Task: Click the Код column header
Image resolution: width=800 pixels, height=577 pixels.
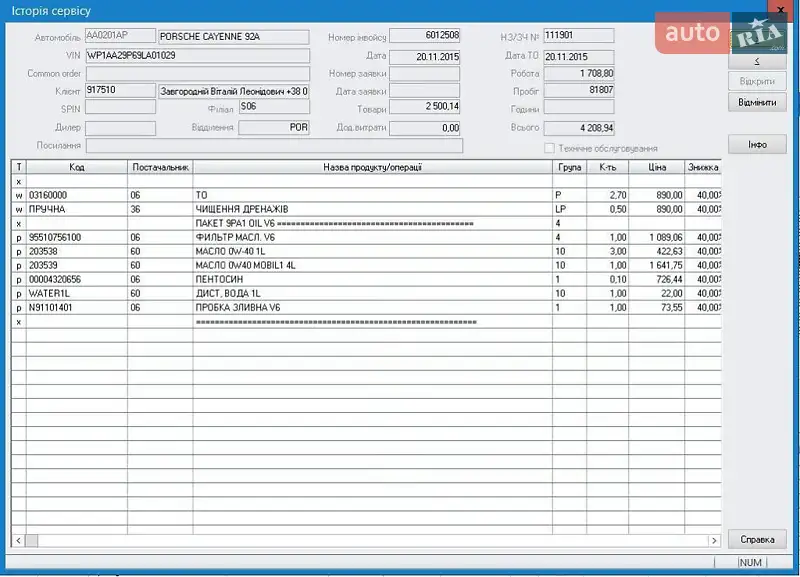Action: [x=76, y=167]
